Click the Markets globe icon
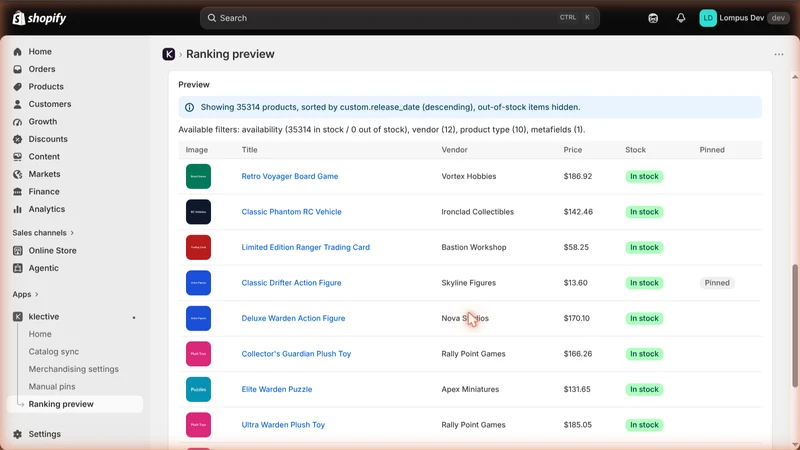This screenshot has width=800, height=450. click(x=17, y=174)
